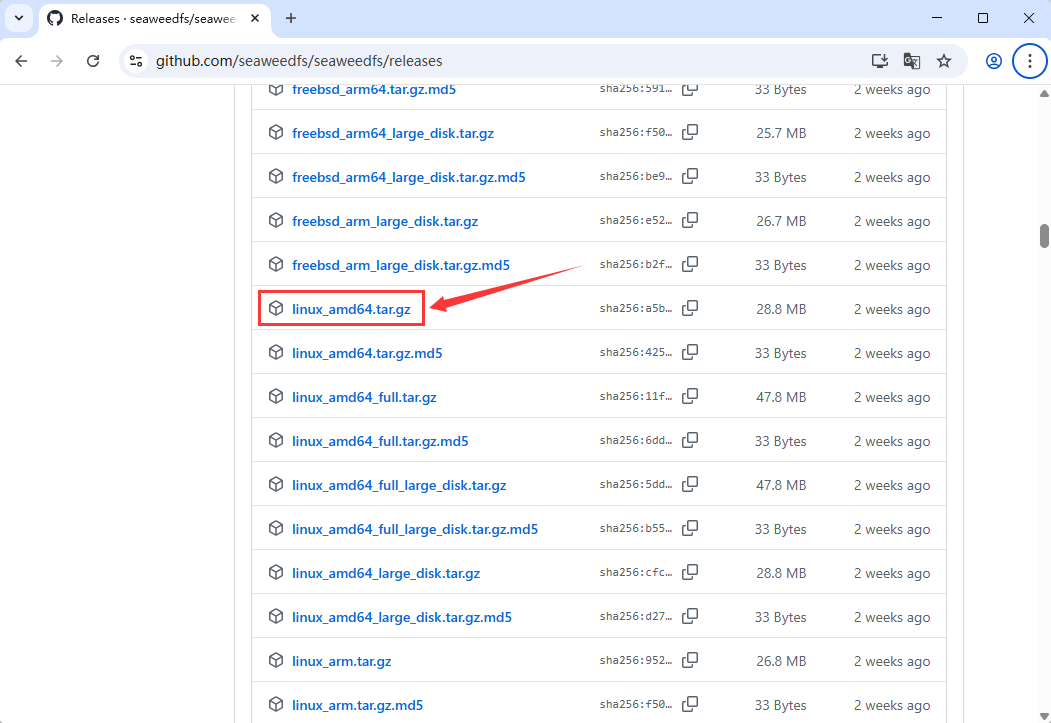This screenshot has width=1051, height=723.
Task: Copy sha256 for freebsd_arm64_large_disk.tar.gz.md5
Action: click(x=690, y=176)
